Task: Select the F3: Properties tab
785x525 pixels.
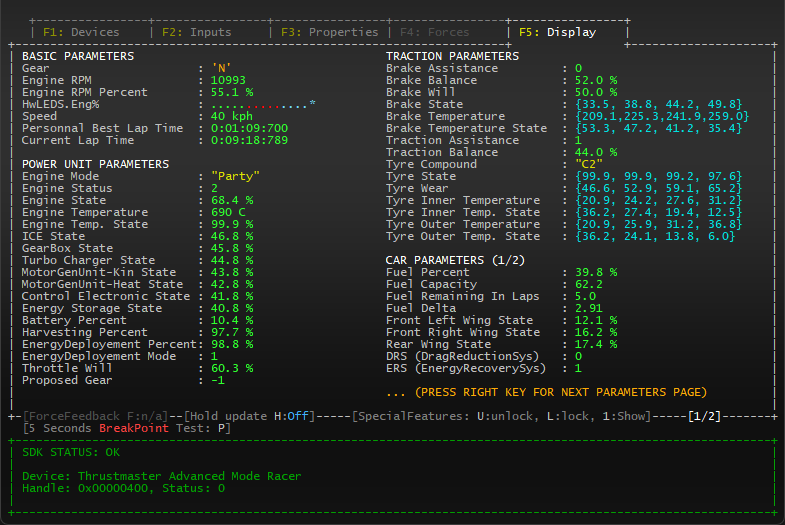Action: click(329, 32)
